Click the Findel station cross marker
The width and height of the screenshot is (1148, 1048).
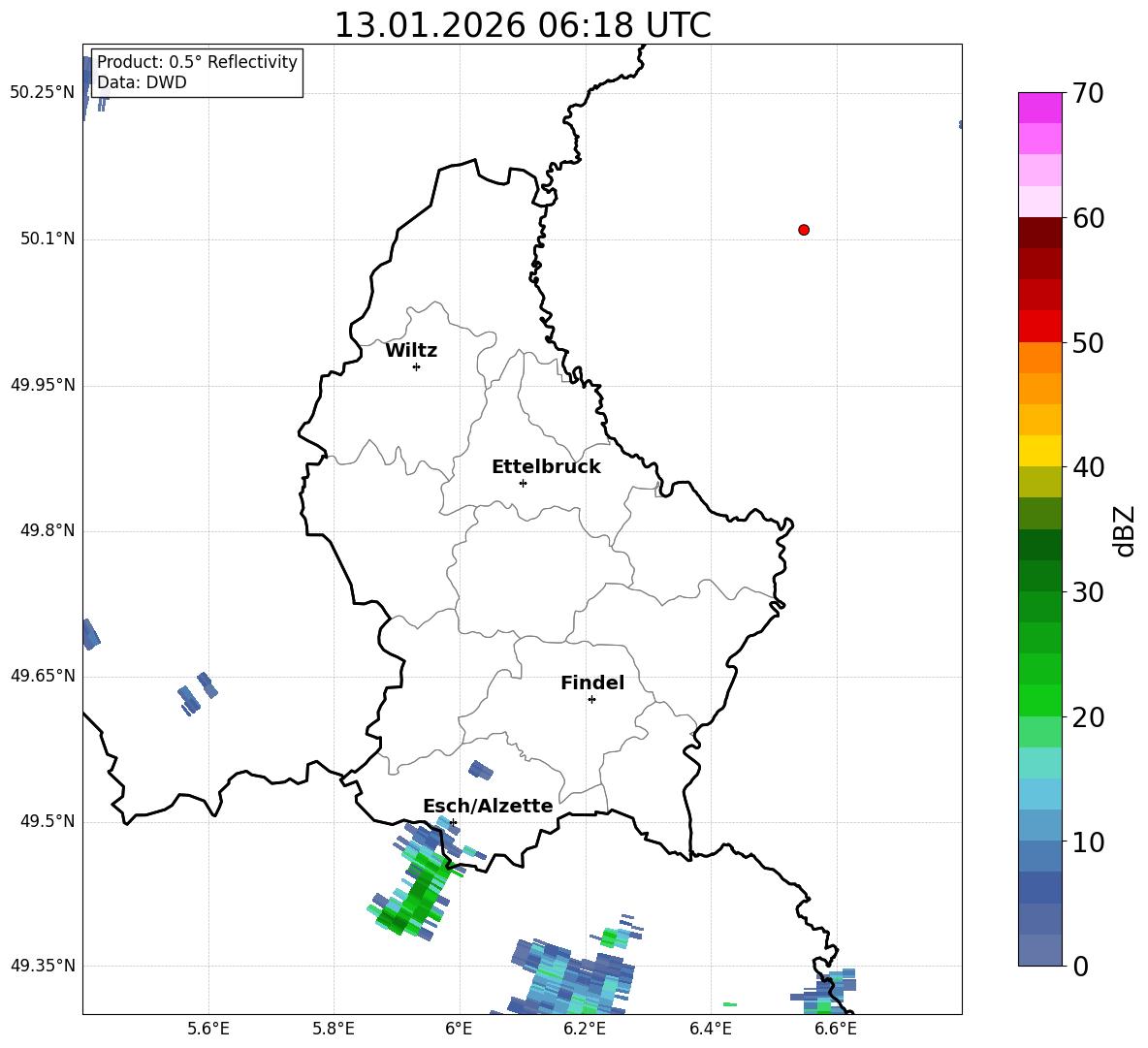click(591, 700)
